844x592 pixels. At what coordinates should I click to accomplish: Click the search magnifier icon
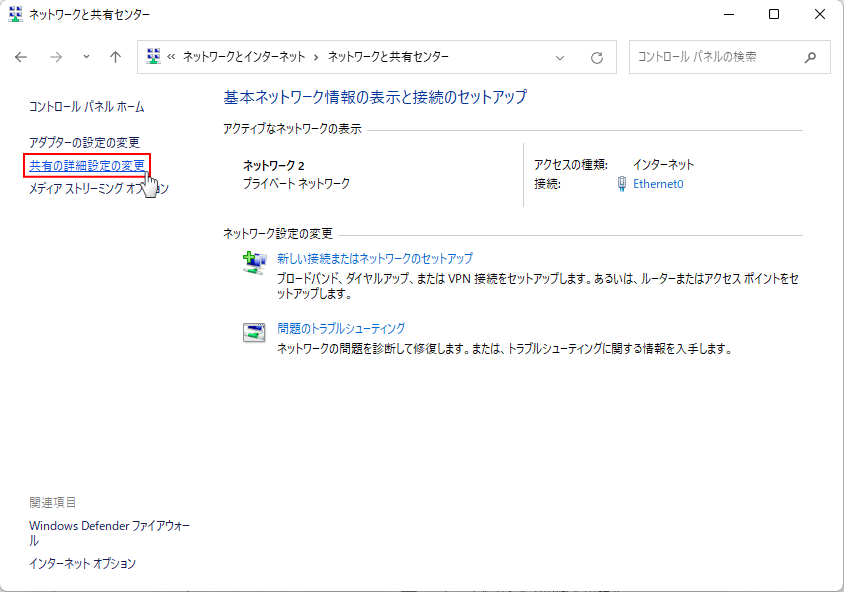click(x=810, y=57)
